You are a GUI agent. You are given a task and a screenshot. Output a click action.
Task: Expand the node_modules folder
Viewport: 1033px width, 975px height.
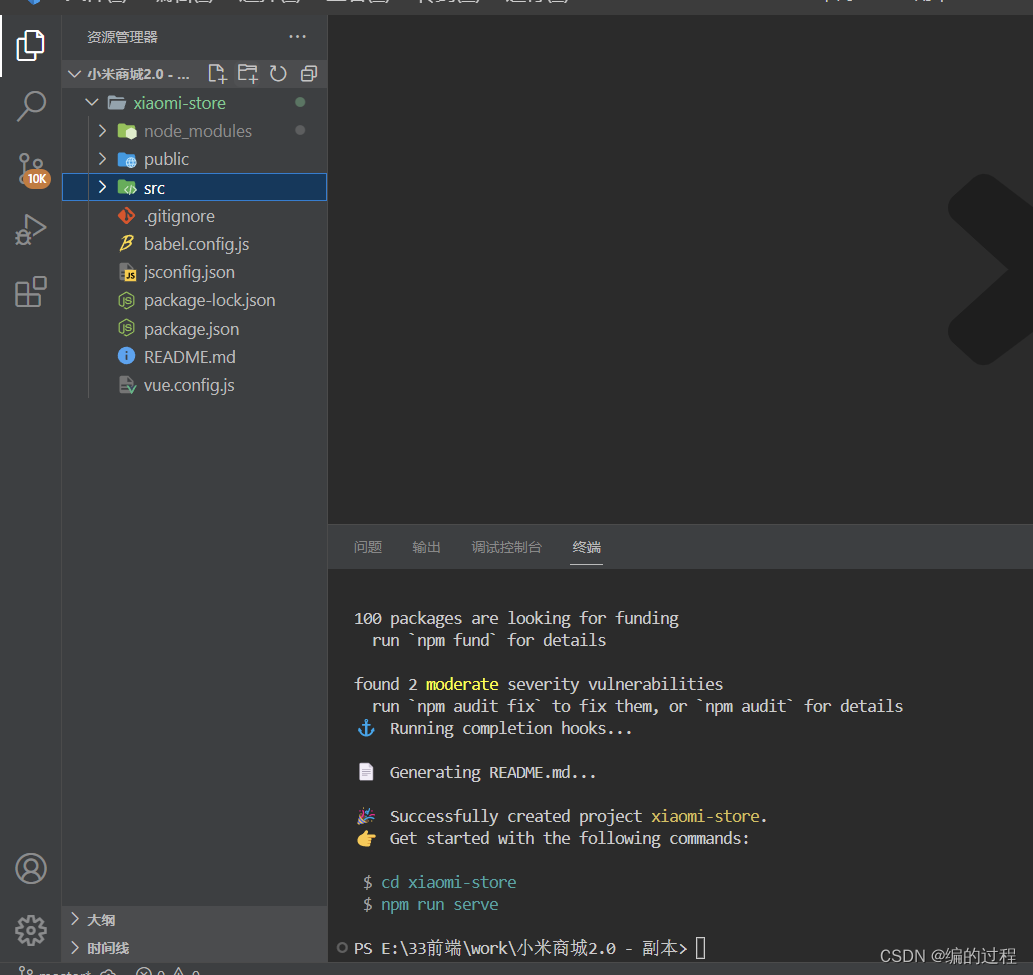[102, 130]
